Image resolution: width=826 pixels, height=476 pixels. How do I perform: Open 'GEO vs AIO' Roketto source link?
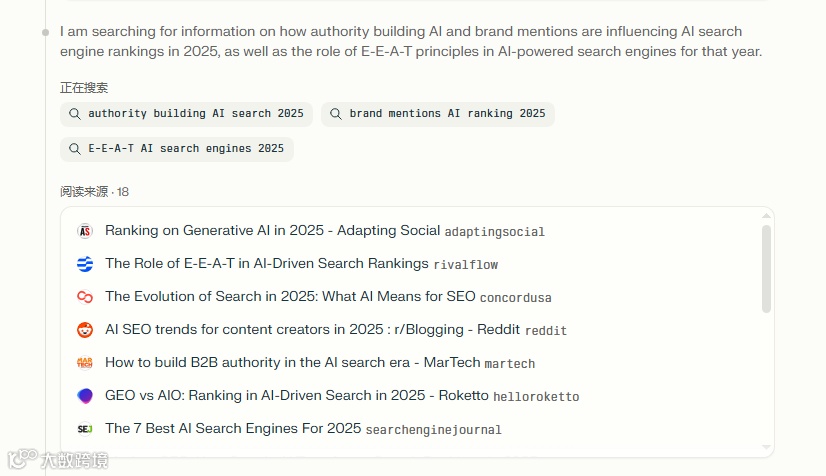[296, 396]
